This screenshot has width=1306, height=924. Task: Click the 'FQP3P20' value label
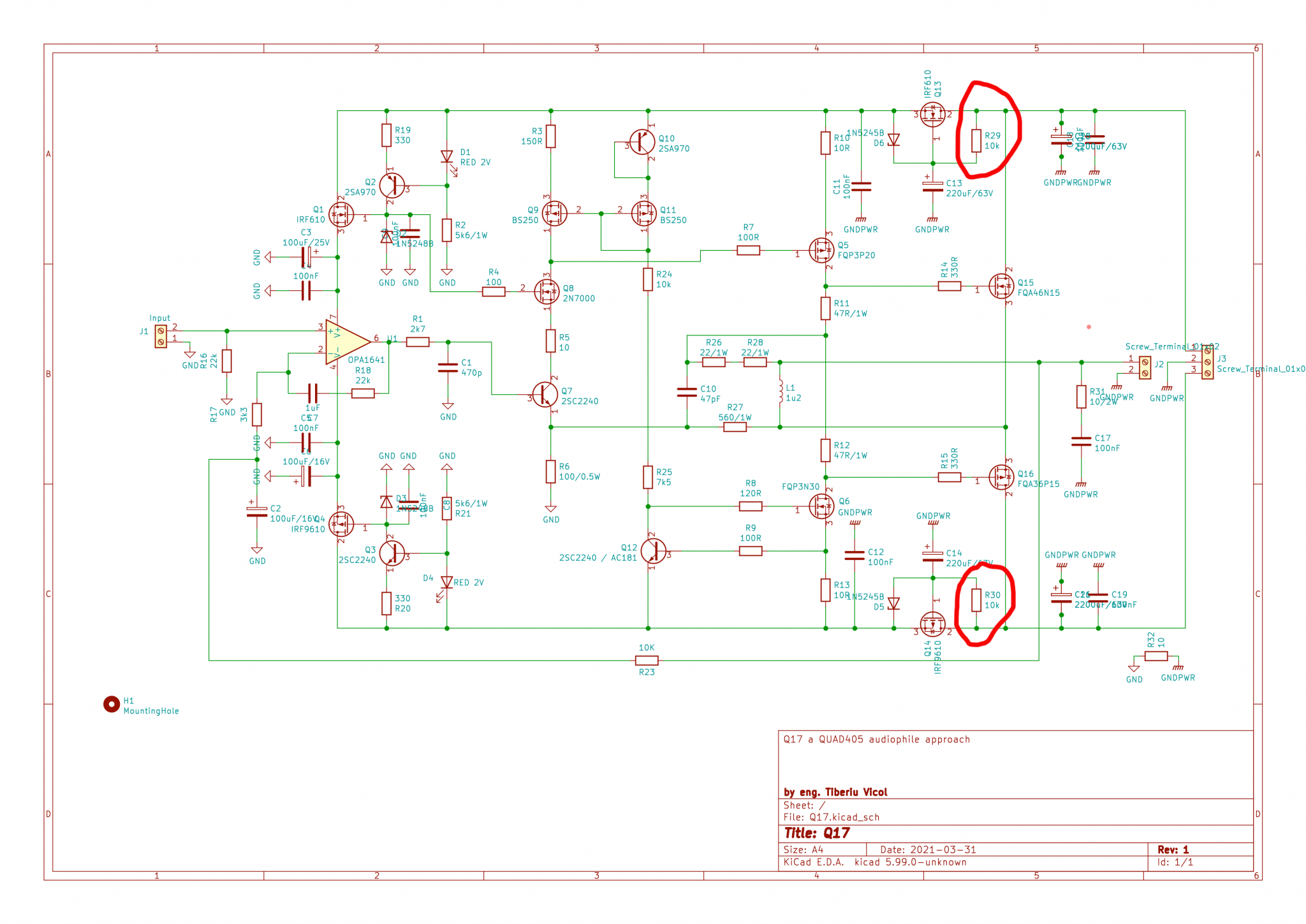[856, 255]
